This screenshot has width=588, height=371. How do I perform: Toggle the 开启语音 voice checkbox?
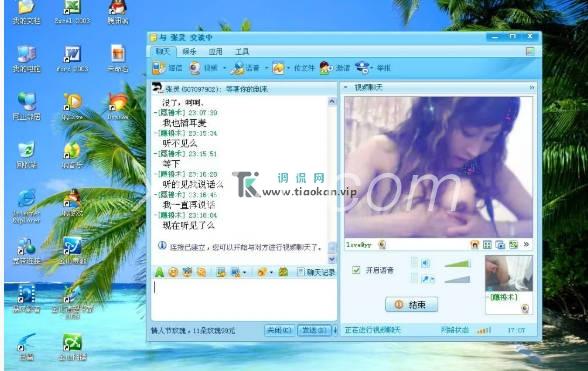click(x=356, y=270)
